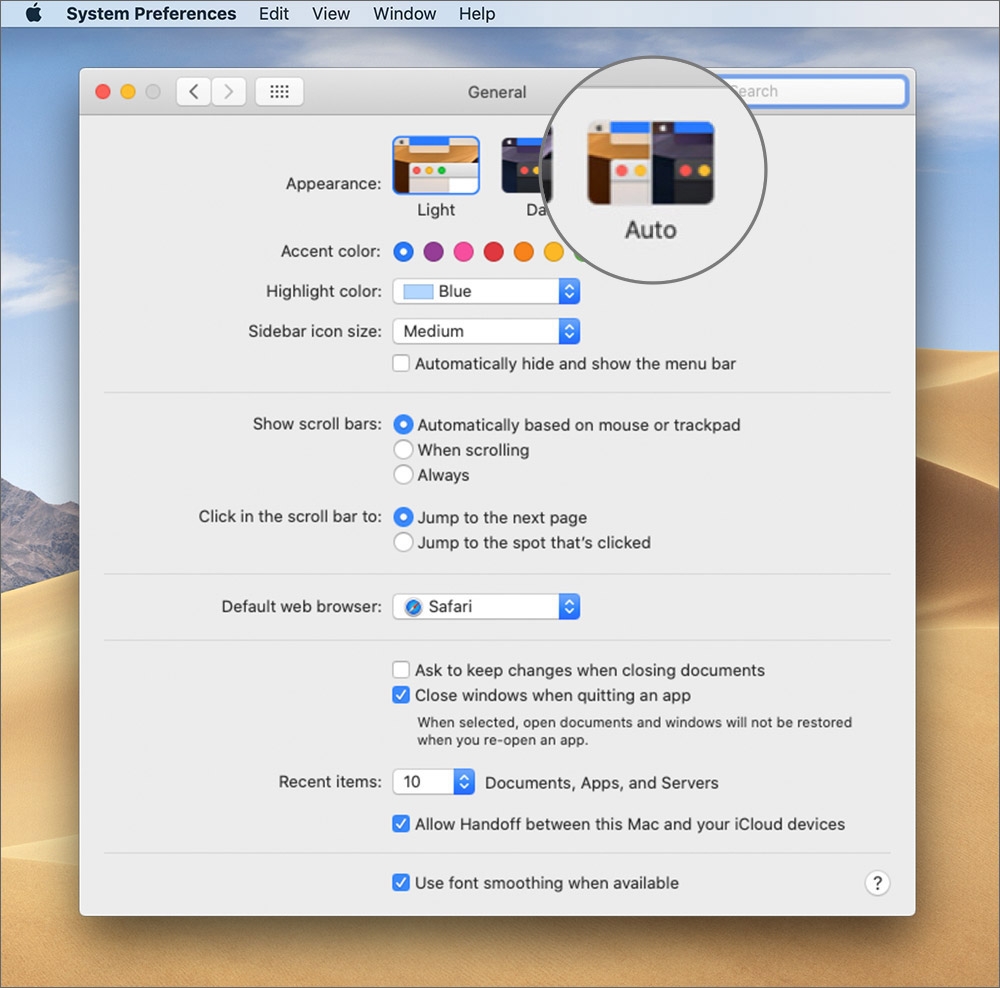
Task: Choose the yellow accent color
Action: tap(554, 252)
